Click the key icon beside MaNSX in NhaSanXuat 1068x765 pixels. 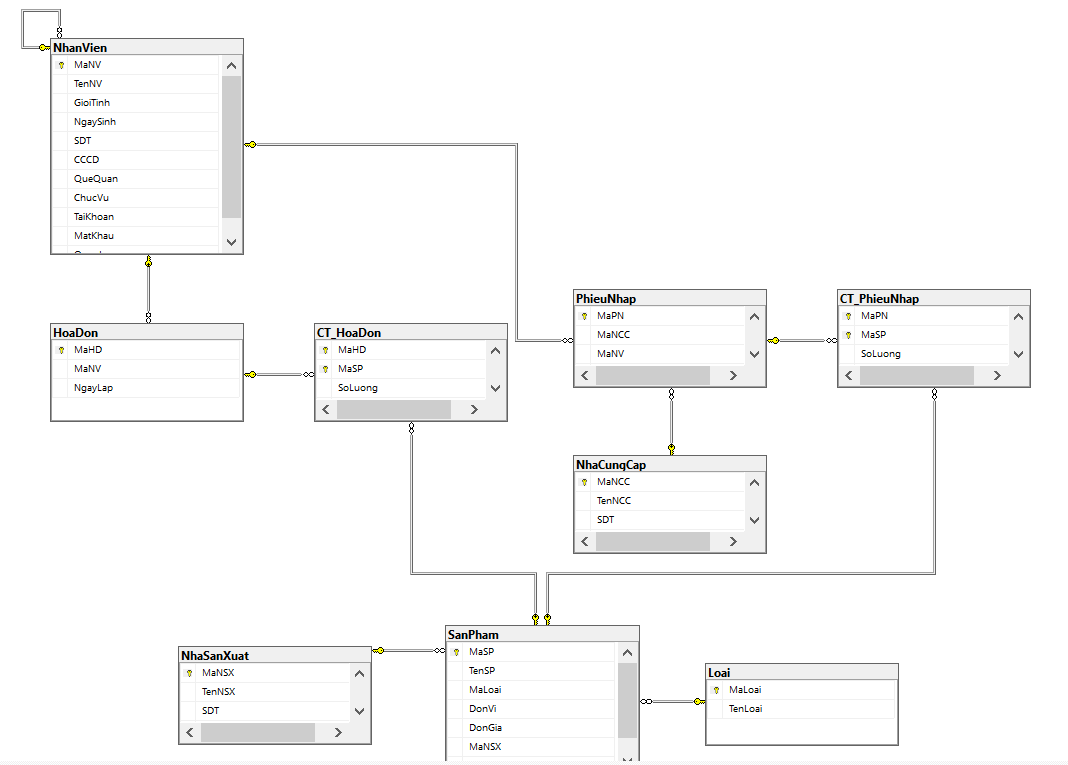click(189, 673)
